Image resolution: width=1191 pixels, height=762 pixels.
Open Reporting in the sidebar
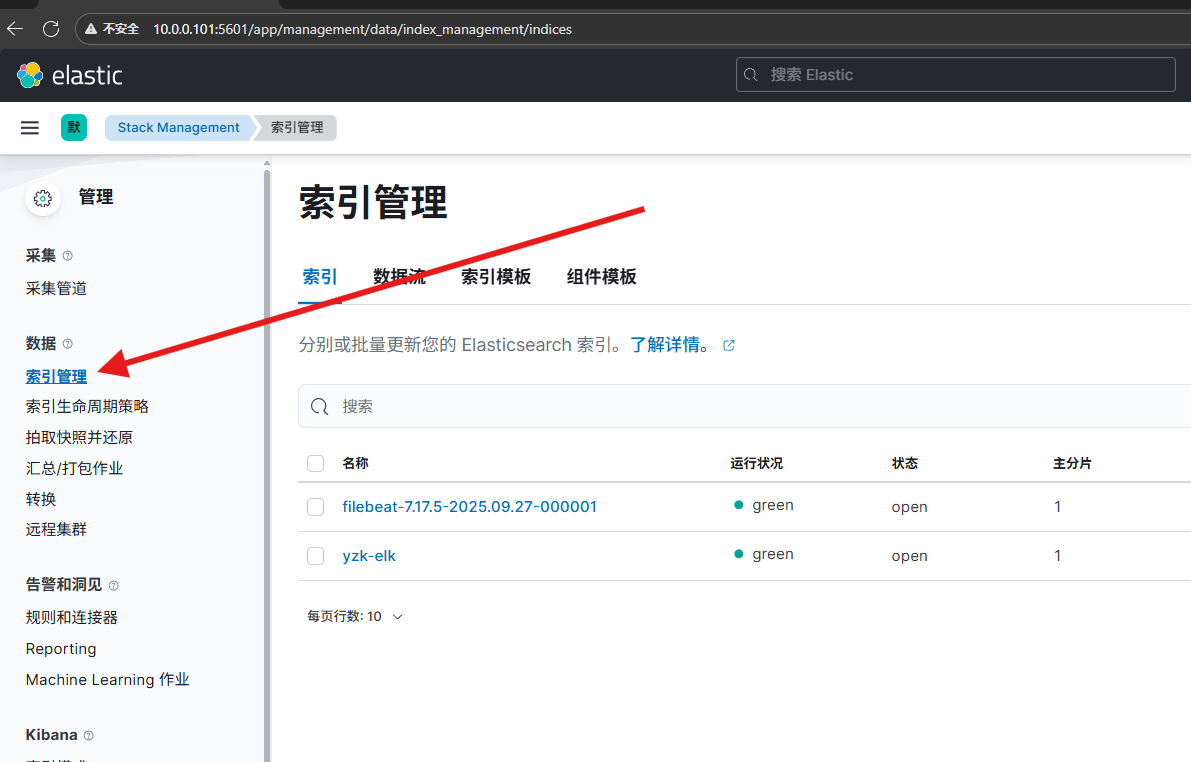tap(61, 649)
